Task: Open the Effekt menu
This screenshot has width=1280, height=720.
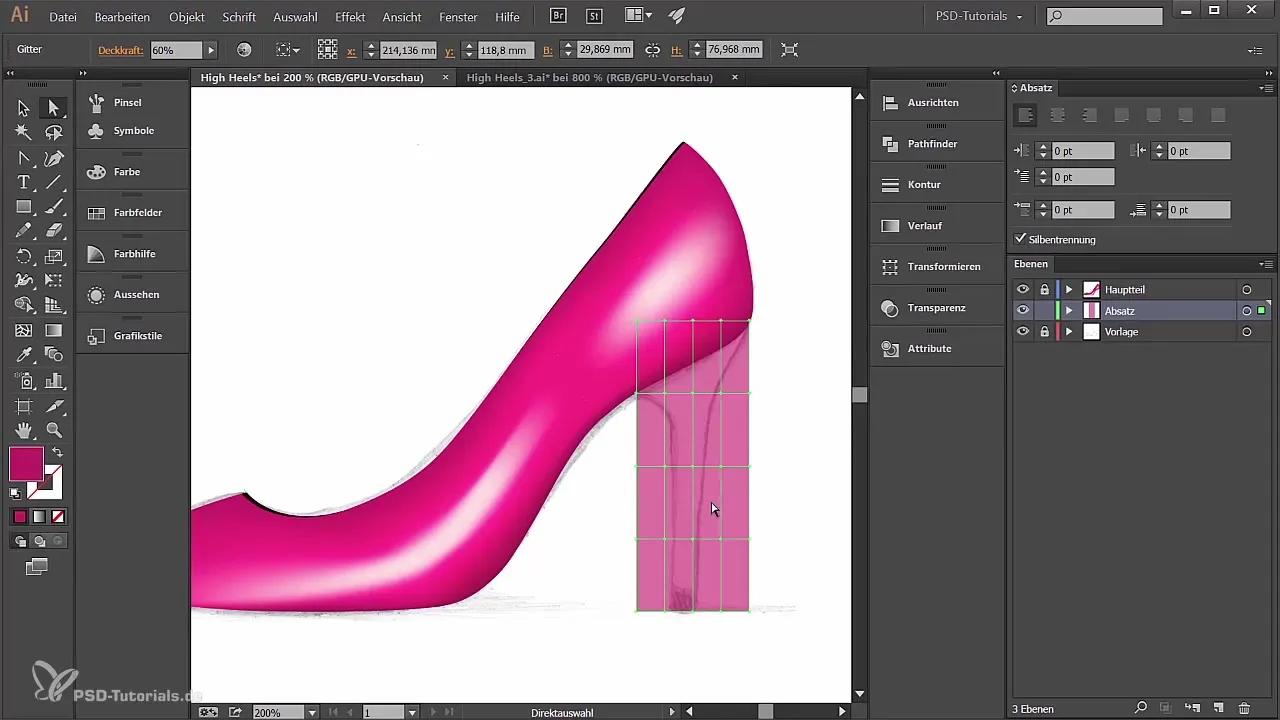Action: (x=350, y=17)
